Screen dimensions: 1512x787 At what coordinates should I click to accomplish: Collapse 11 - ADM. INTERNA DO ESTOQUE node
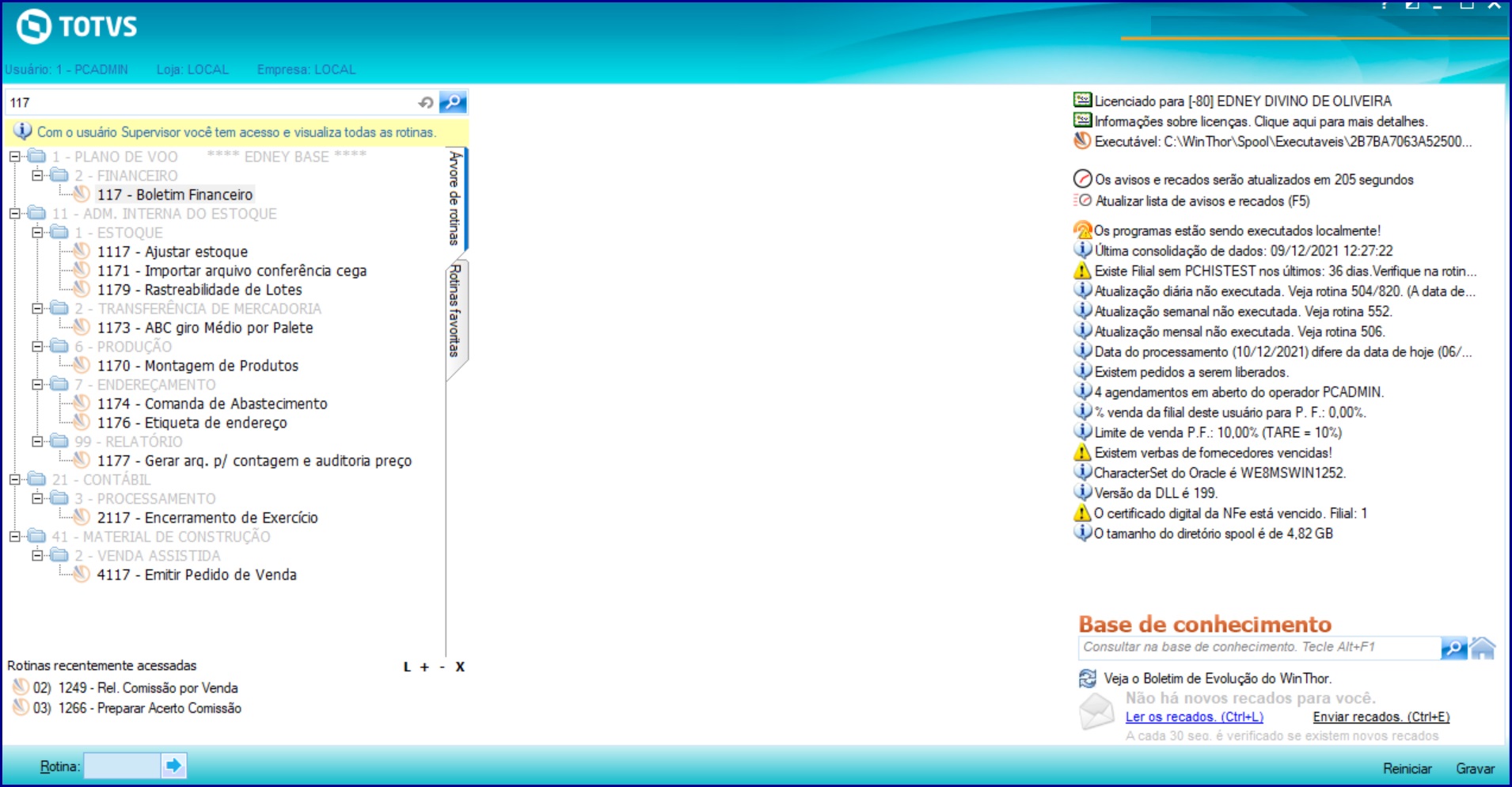click(14, 214)
